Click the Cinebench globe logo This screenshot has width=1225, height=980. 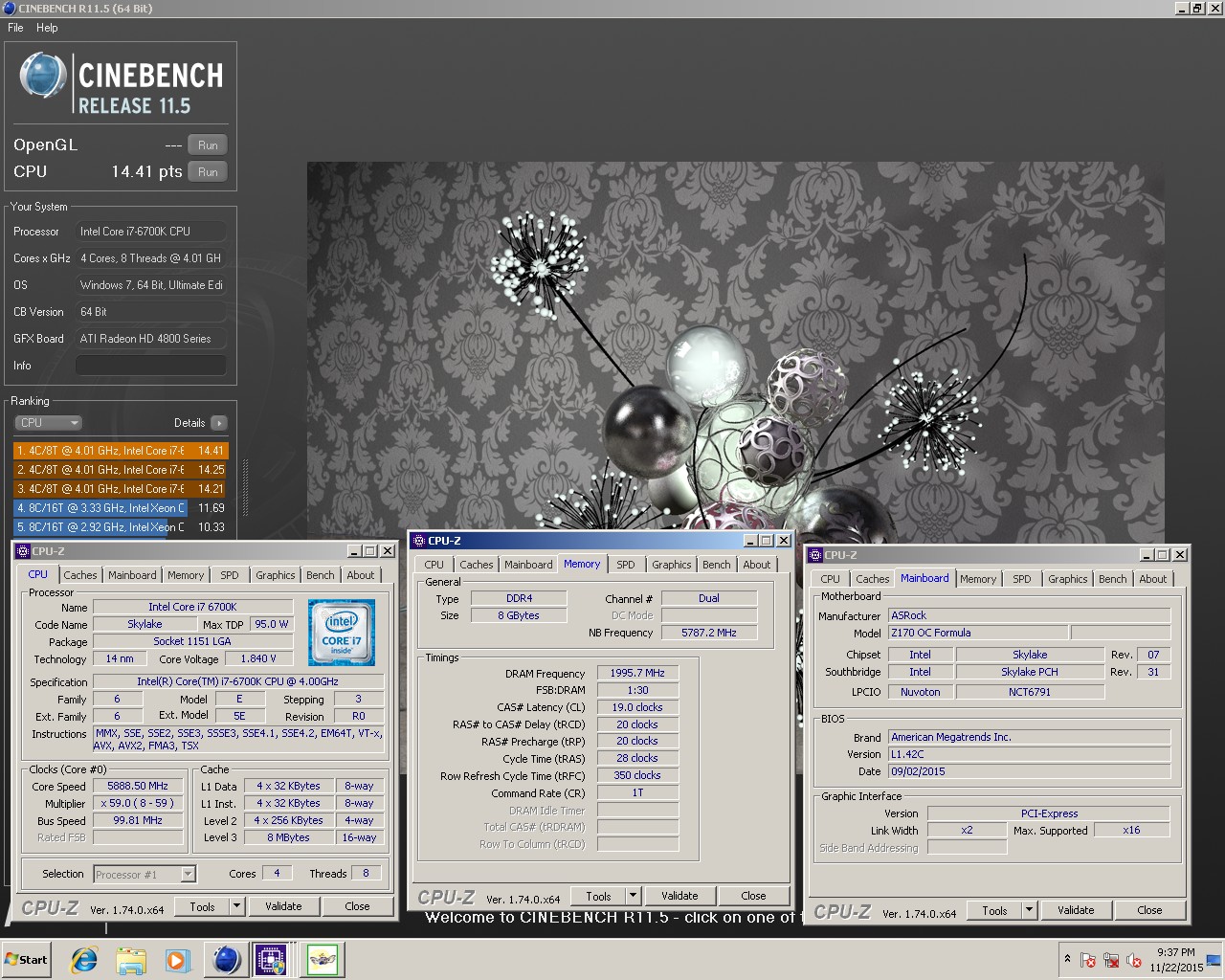43,76
